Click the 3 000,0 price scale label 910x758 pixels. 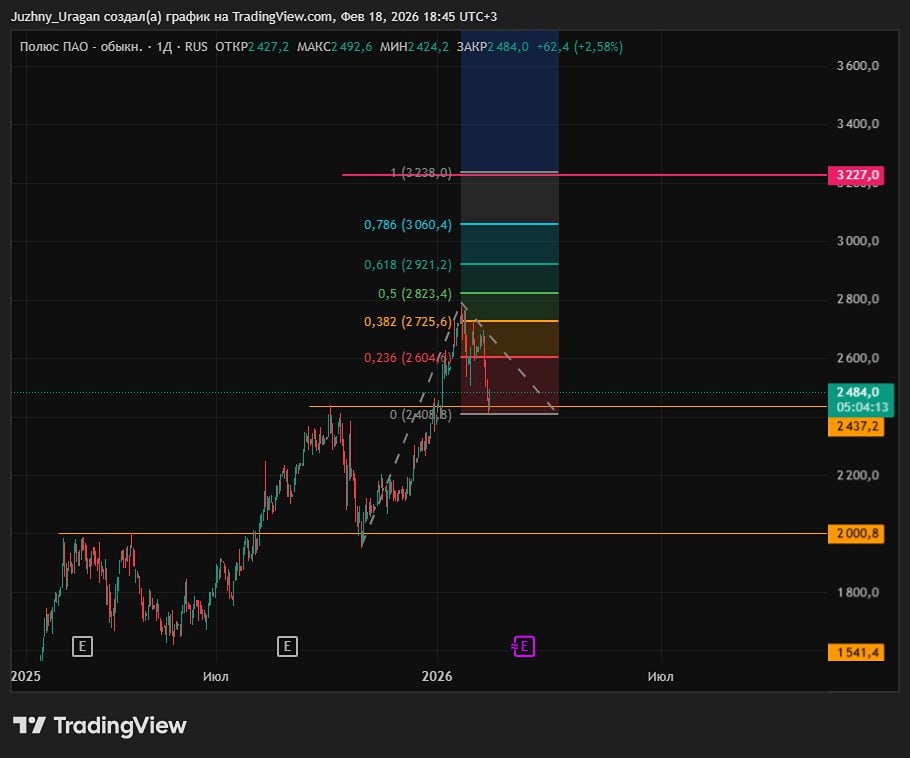click(x=858, y=241)
